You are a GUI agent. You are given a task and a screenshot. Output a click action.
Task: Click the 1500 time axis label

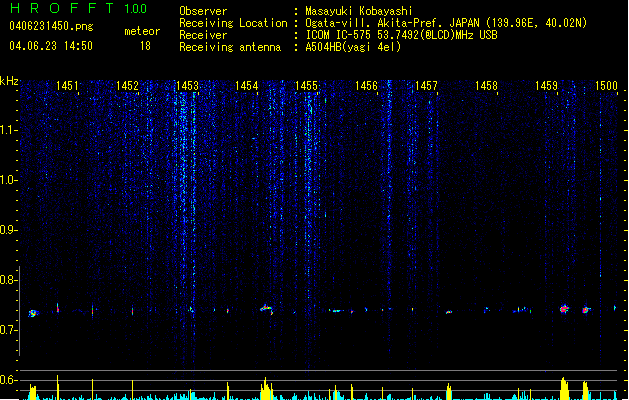[606, 86]
